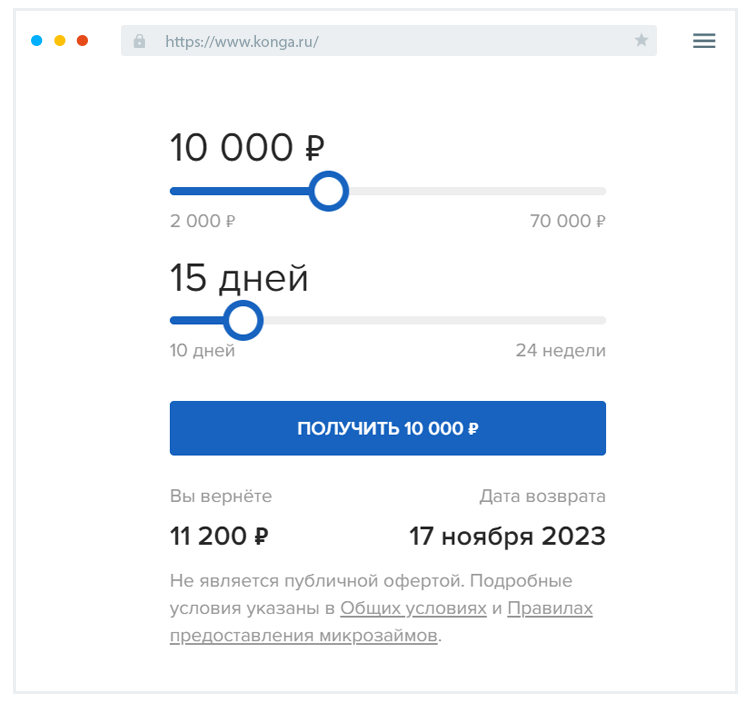The image size is (751, 709).
Task: Click the blue window control dot
Action: (x=37, y=41)
